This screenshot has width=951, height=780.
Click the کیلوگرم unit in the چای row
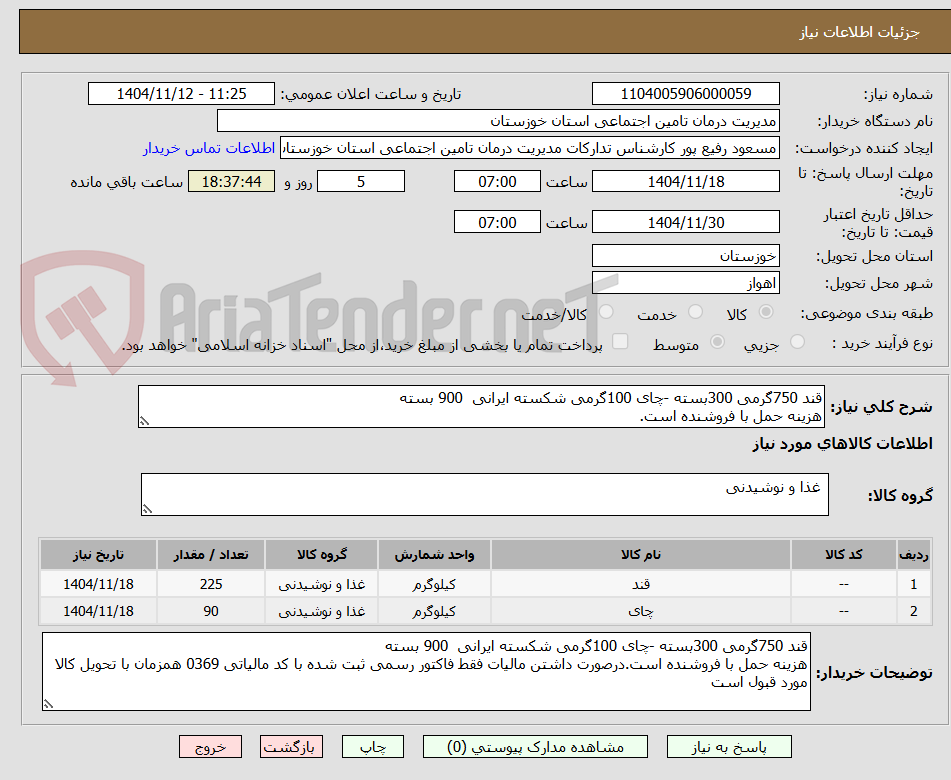pyautogui.click(x=434, y=611)
